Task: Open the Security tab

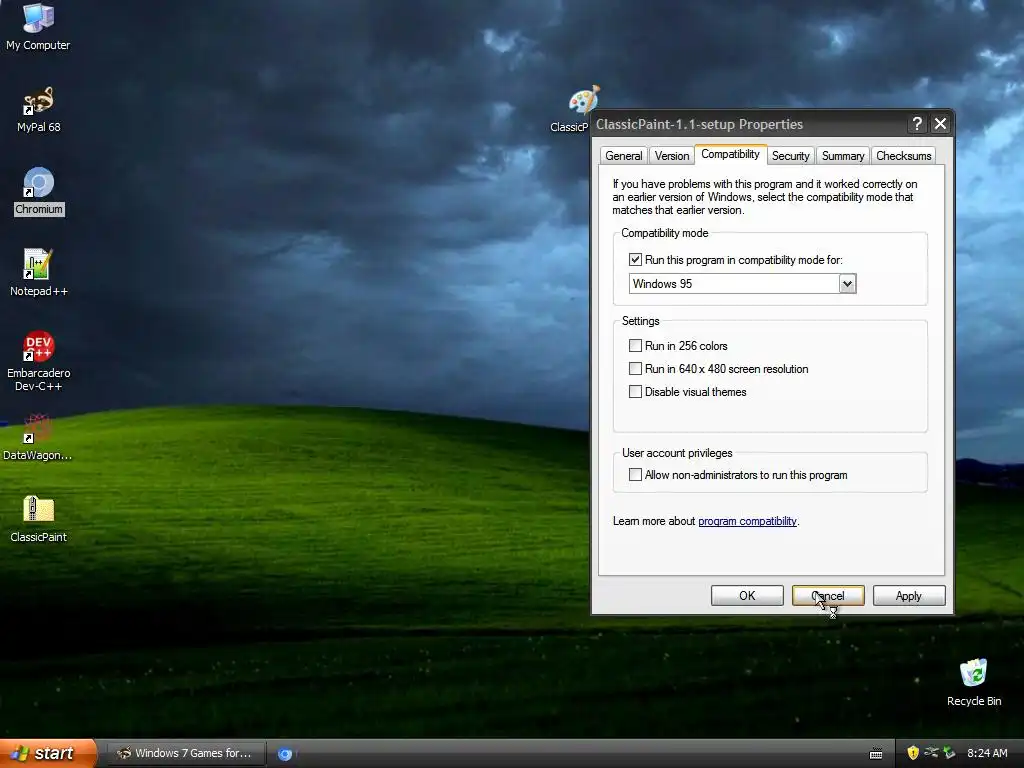Action: tap(790, 155)
